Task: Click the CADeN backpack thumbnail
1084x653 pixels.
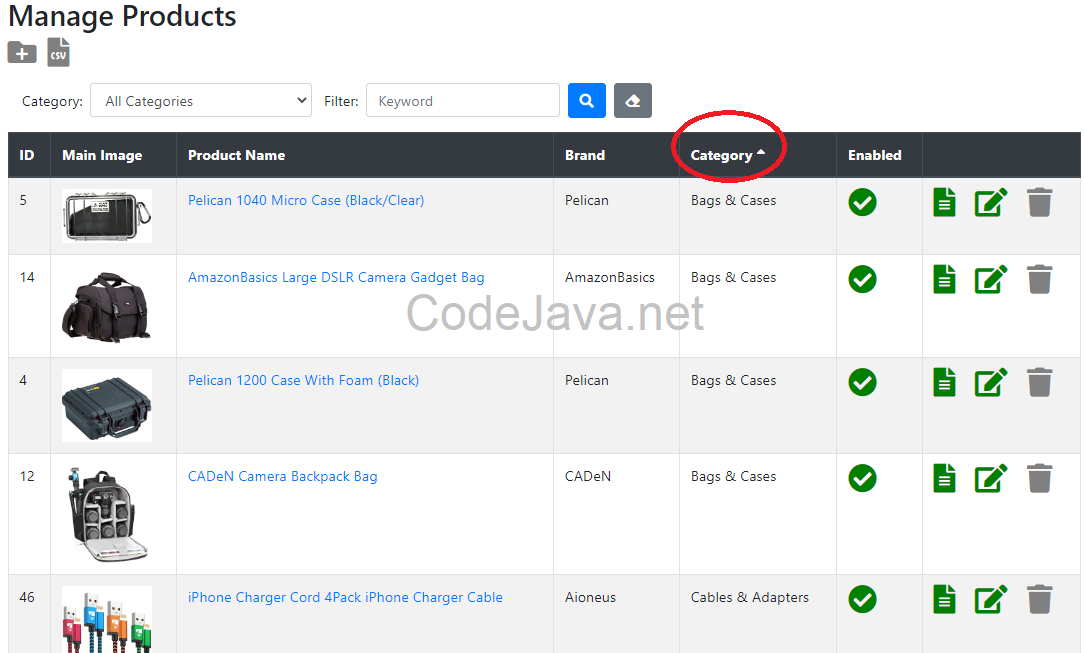Action: [106, 514]
